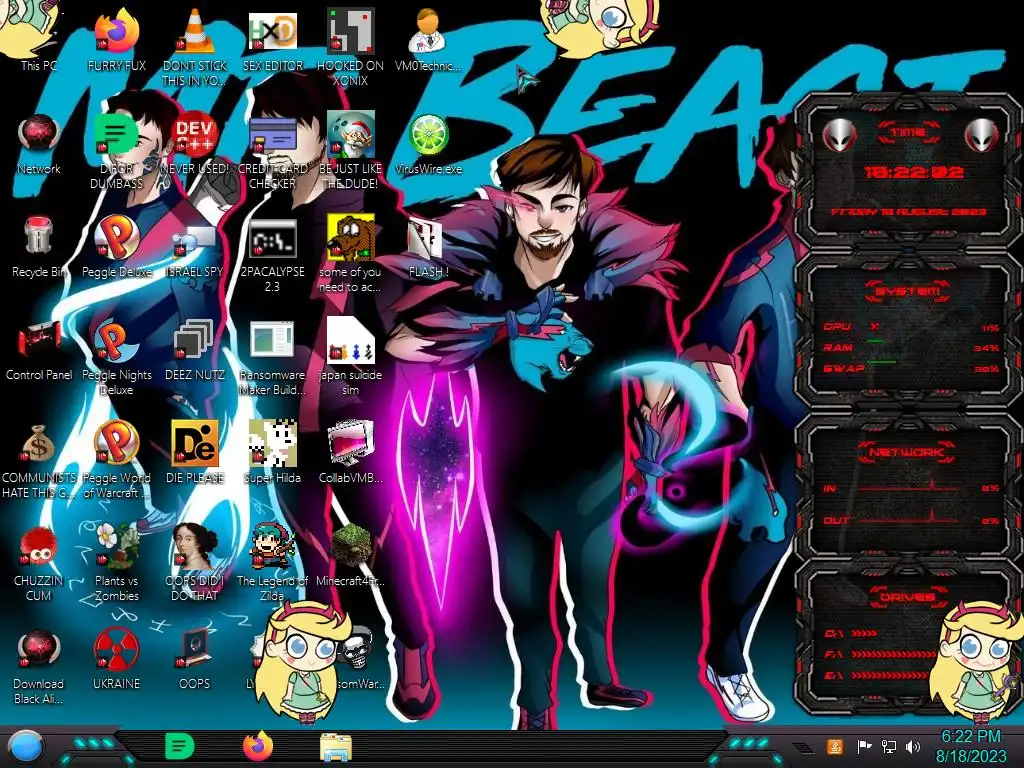Viewport: 1024px width, 768px height.
Task: Click the orange Java tray icon
Action: pos(834,746)
